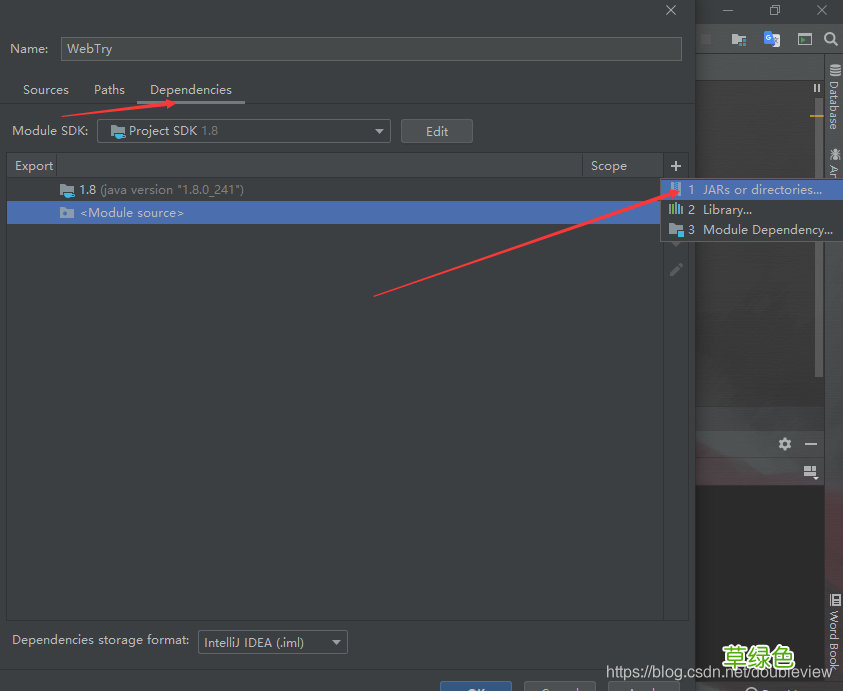Choose the Library… menu entry
843x691 pixels.
(x=752, y=210)
